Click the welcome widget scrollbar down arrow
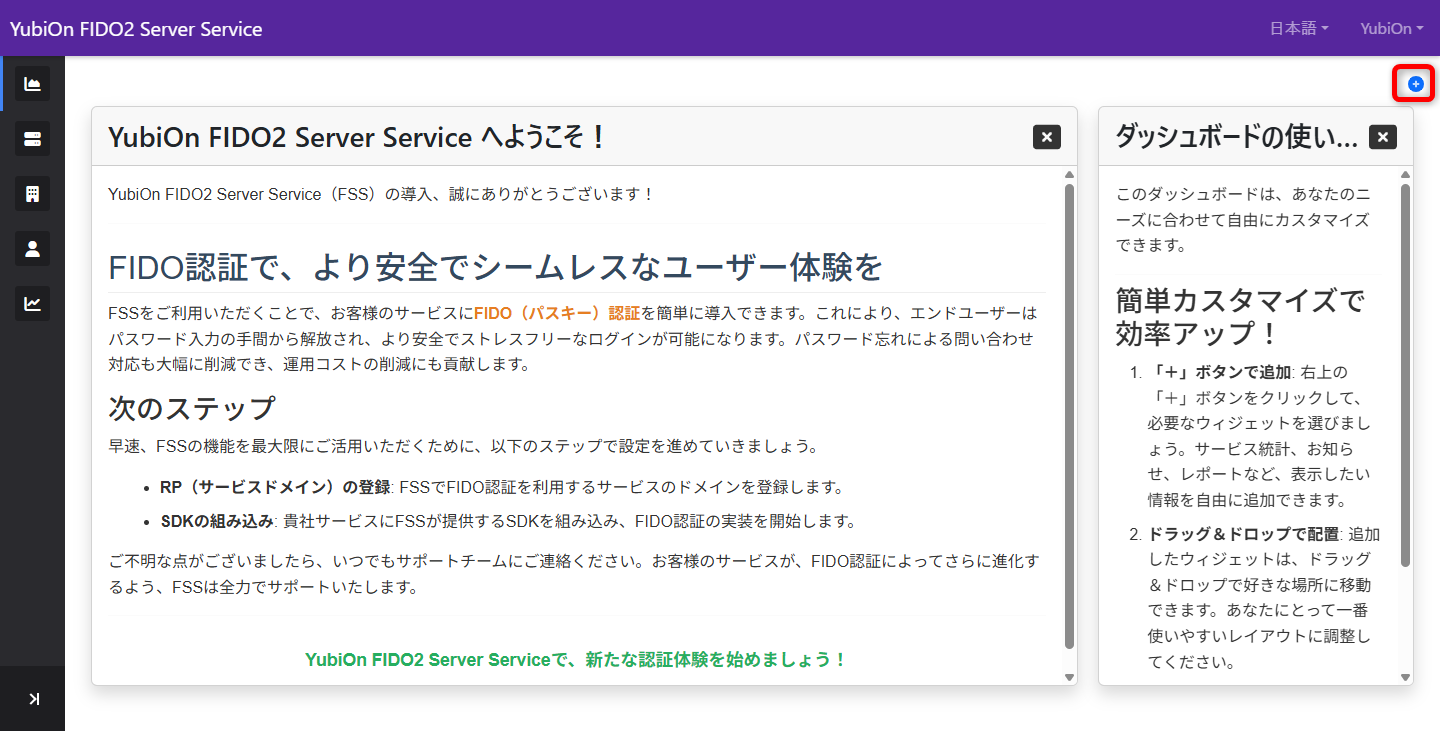 [x=1069, y=677]
